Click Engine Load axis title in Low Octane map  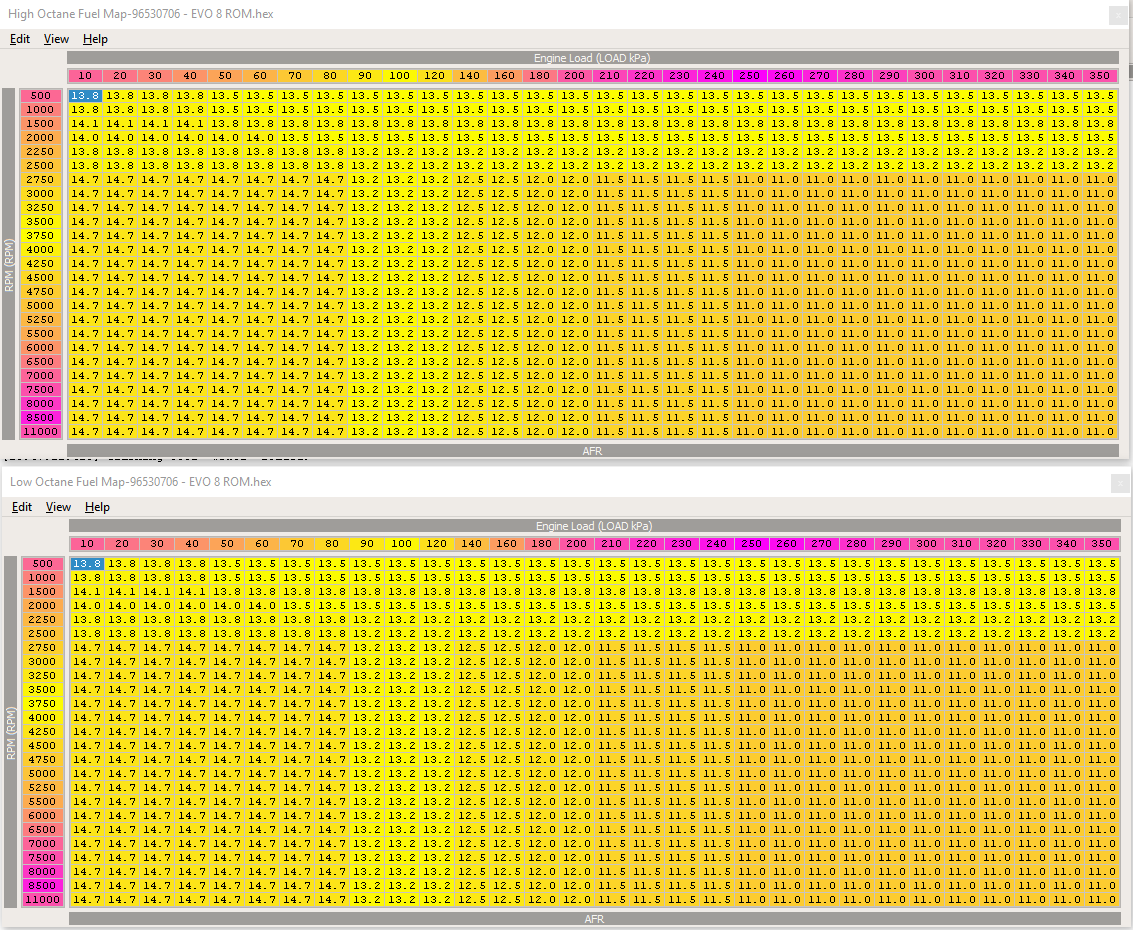(593, 526)
